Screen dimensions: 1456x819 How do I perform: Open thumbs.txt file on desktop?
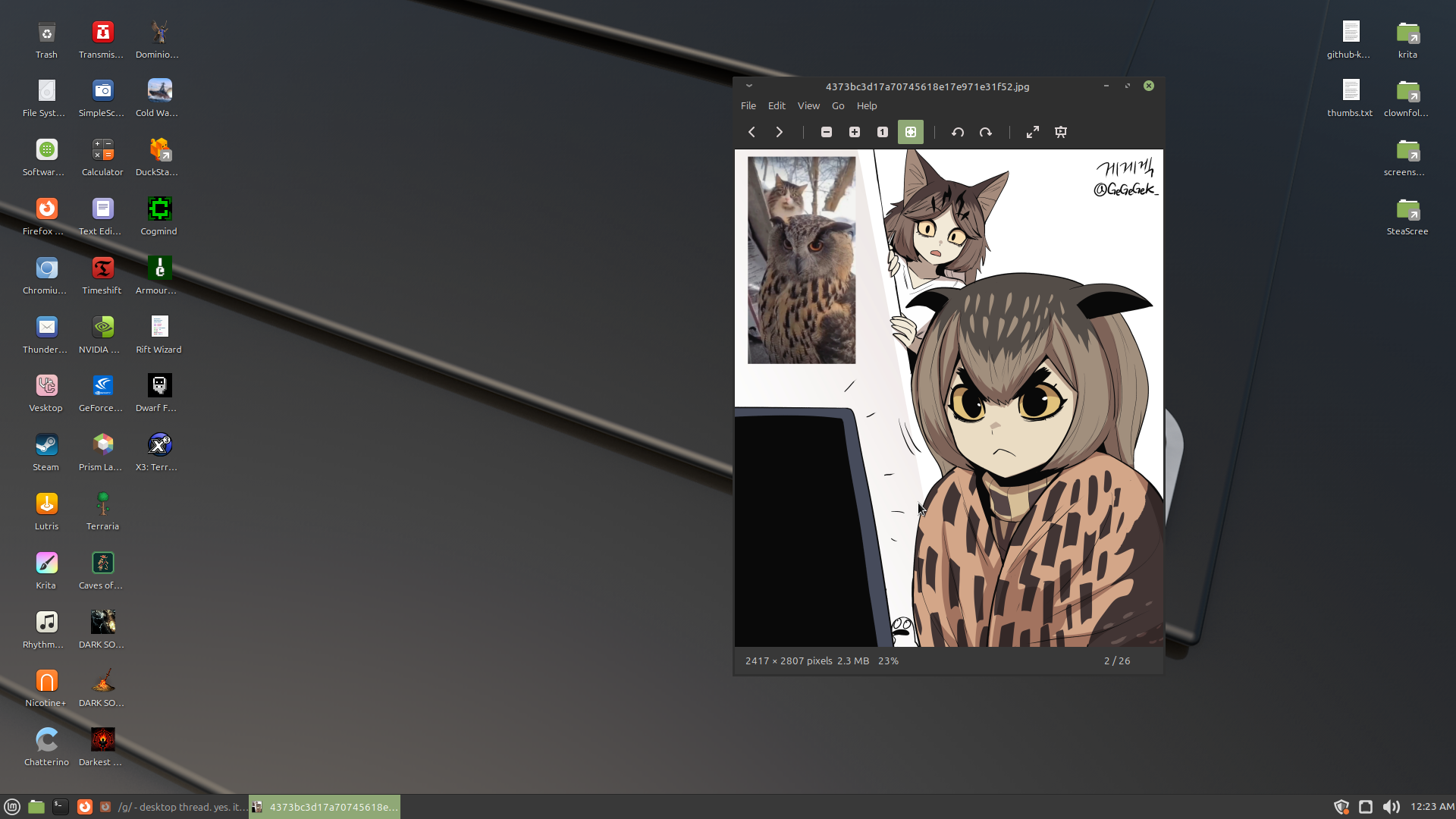point(1350,99)
